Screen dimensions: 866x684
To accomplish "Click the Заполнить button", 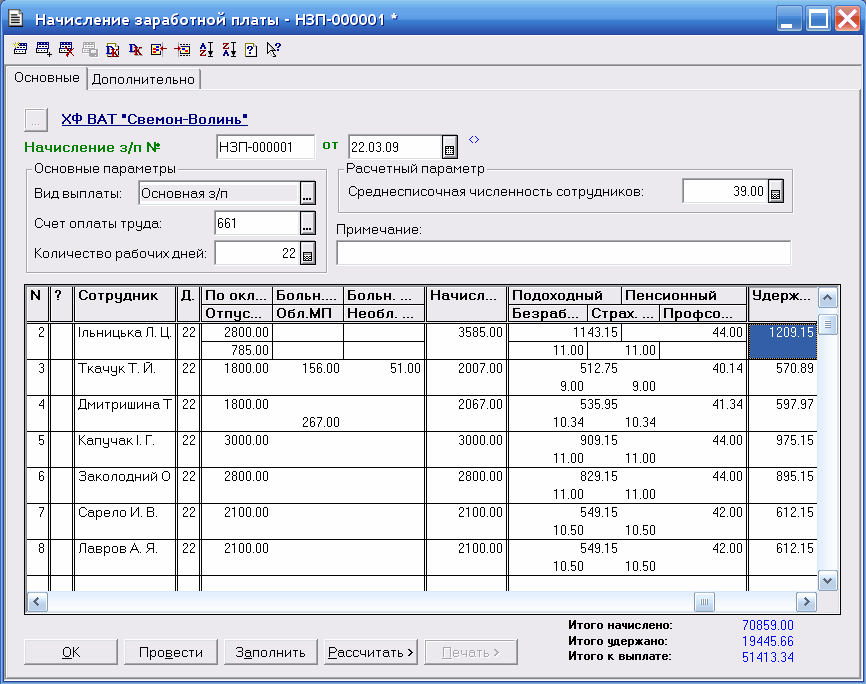I will (x=270, y=652).
